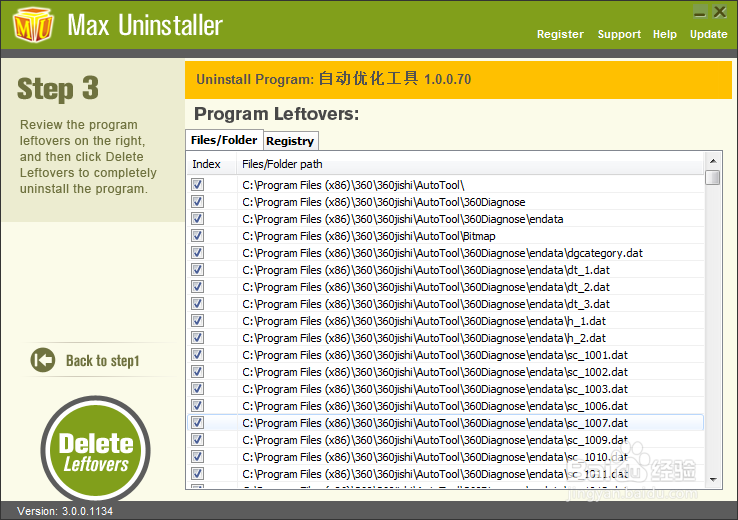Click the Delete Leftovers round button
The width and height of the screenshot is (738, 520).
[x=96, y=450]
